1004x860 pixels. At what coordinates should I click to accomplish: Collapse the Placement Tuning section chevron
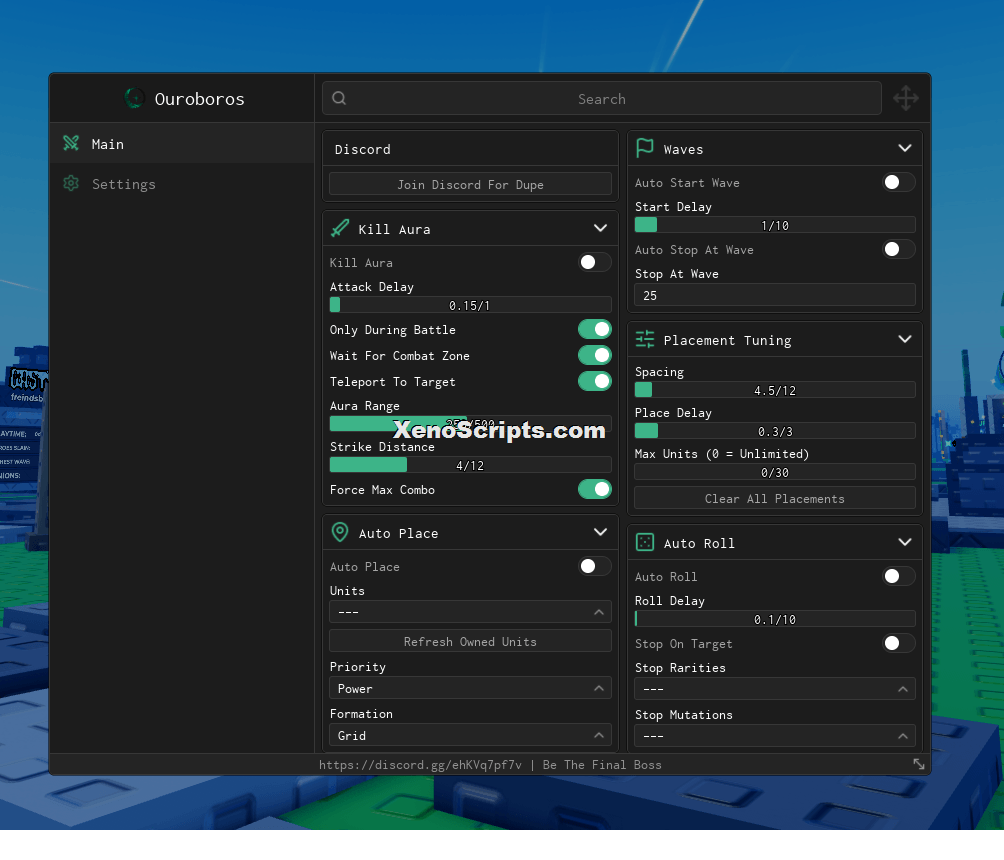tap(905, 339)
